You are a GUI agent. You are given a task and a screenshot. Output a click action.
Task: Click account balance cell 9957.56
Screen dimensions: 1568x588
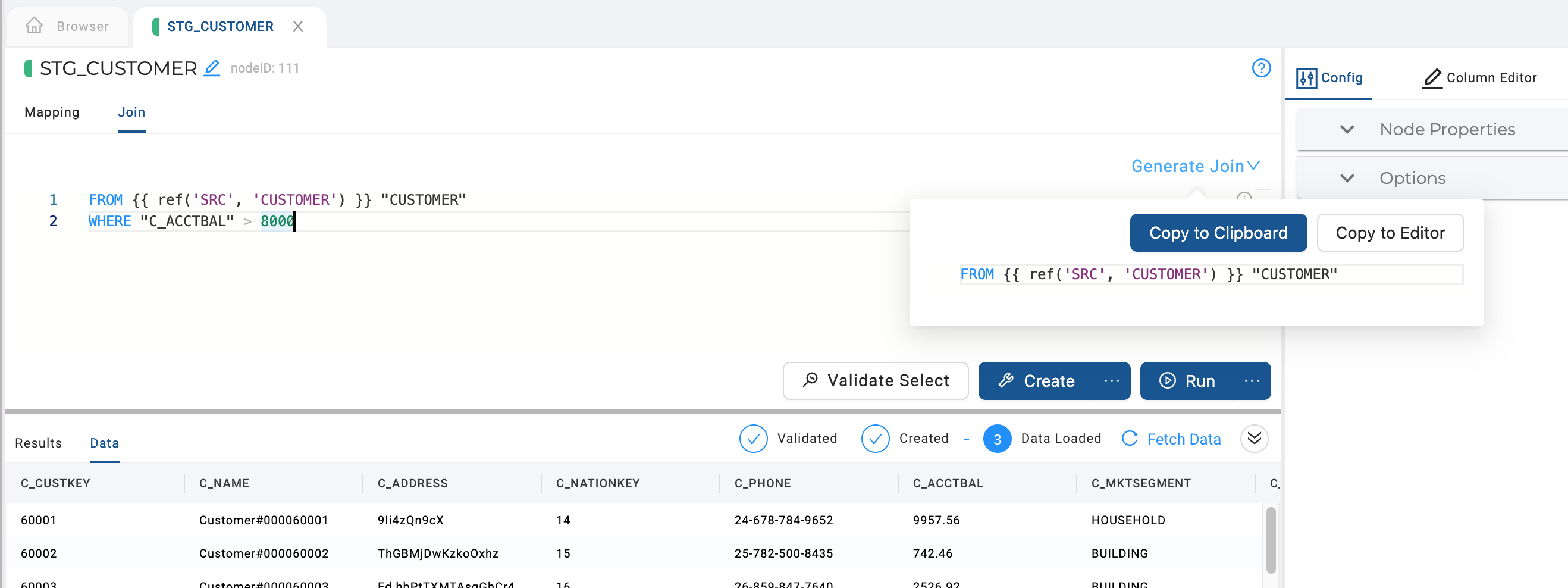pyautogui.click(x=936, y=520)
